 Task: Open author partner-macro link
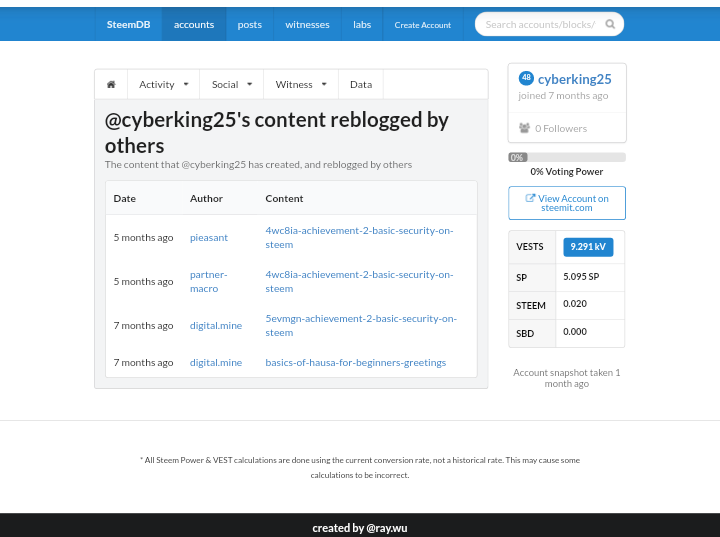(208, 282)
